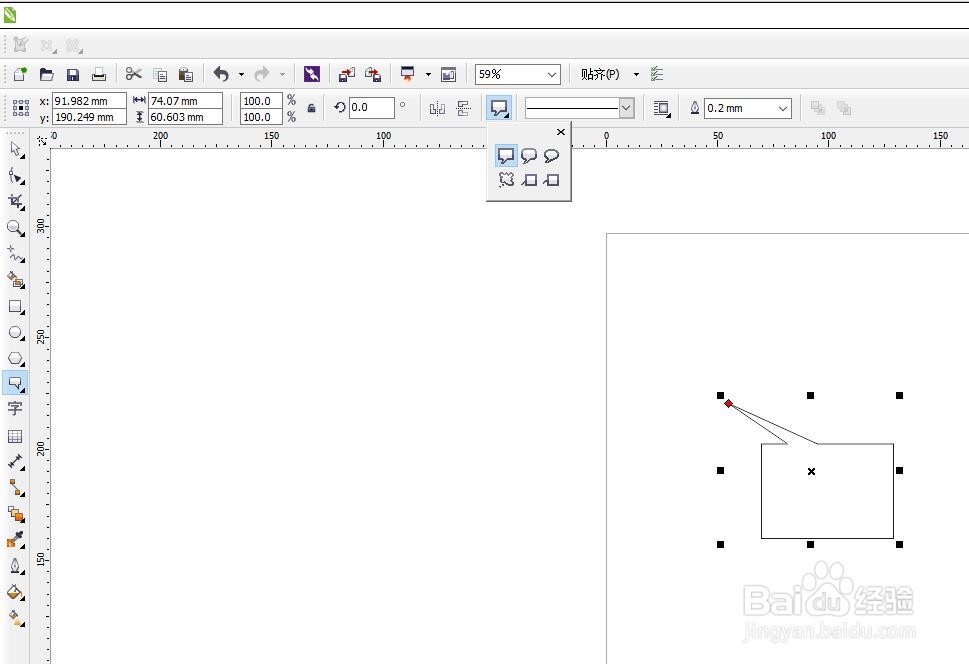The image size is (969, 664).
Task: Select the Crop tool
Action: click(x=16, y=202)
